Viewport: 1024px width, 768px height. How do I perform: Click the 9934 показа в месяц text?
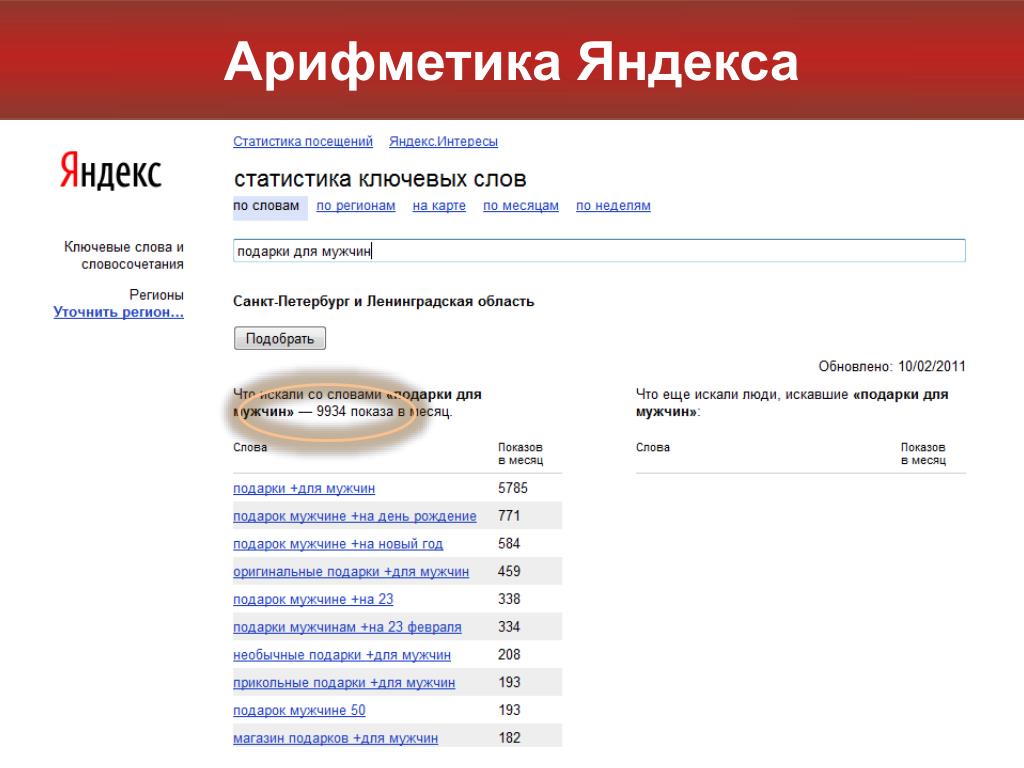(383, 411)
